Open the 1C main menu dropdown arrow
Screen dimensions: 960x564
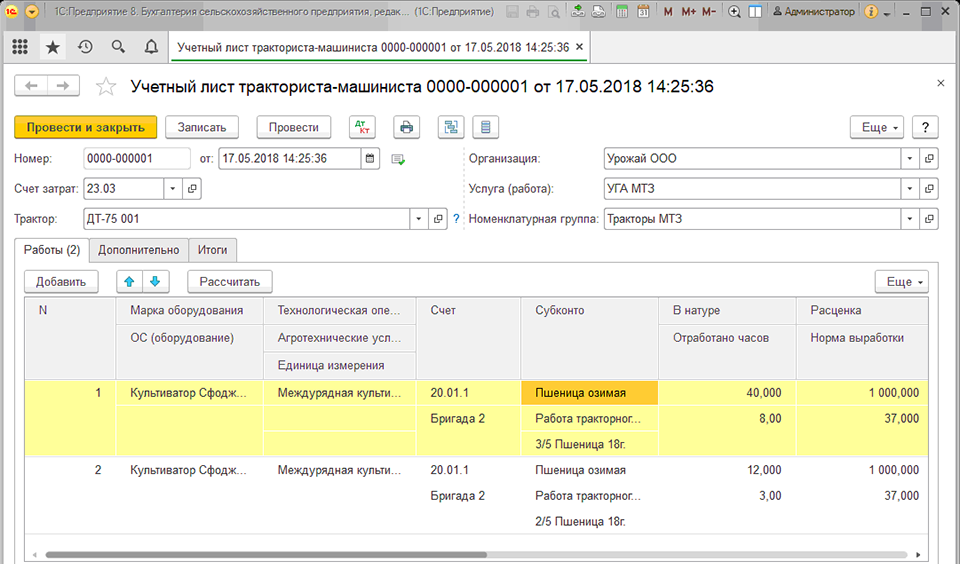tap(32, 12)
